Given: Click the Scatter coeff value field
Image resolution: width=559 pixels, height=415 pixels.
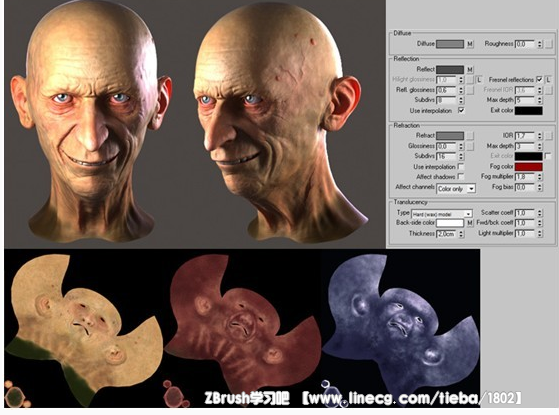Looking at the screenshot, I should tap(525, 213).
